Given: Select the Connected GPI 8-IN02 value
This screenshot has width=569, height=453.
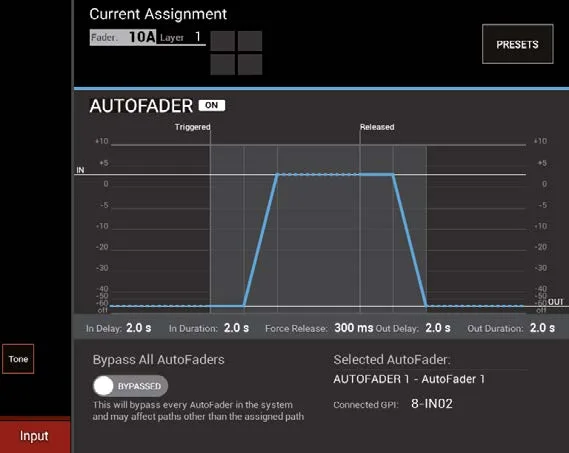Looking at the screenshot, I should 431,404.
